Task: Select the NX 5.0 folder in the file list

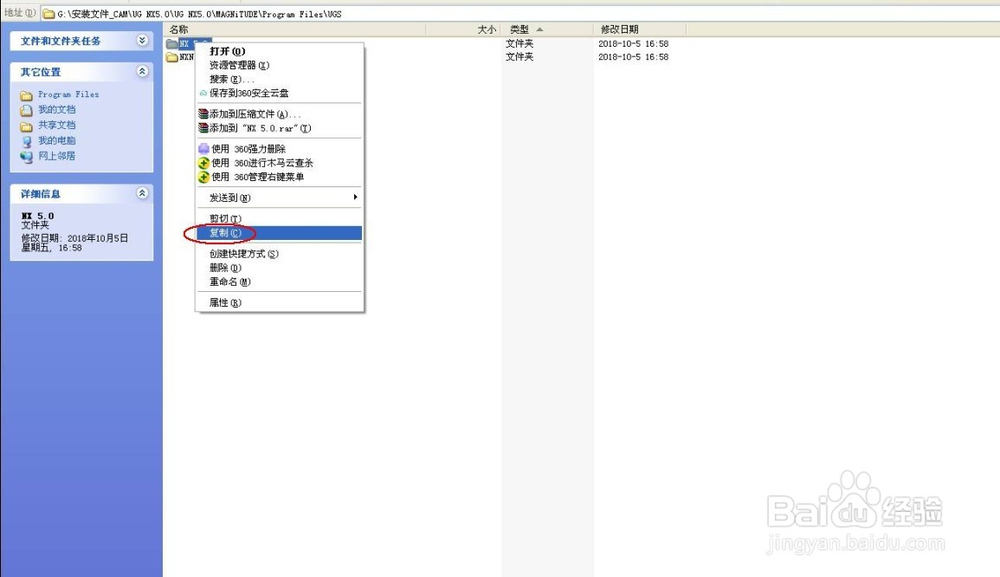Action: coord(184,44)
